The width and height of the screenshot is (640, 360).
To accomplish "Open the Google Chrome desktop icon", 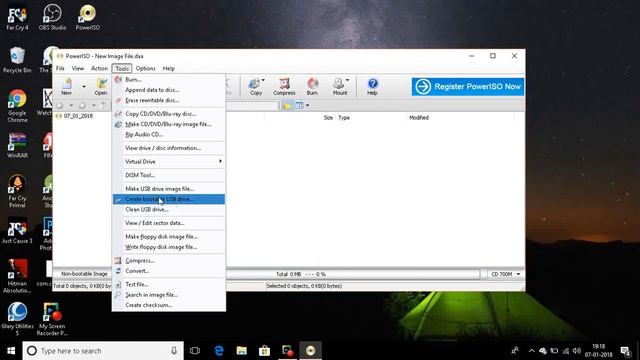I will pos(17,106).
